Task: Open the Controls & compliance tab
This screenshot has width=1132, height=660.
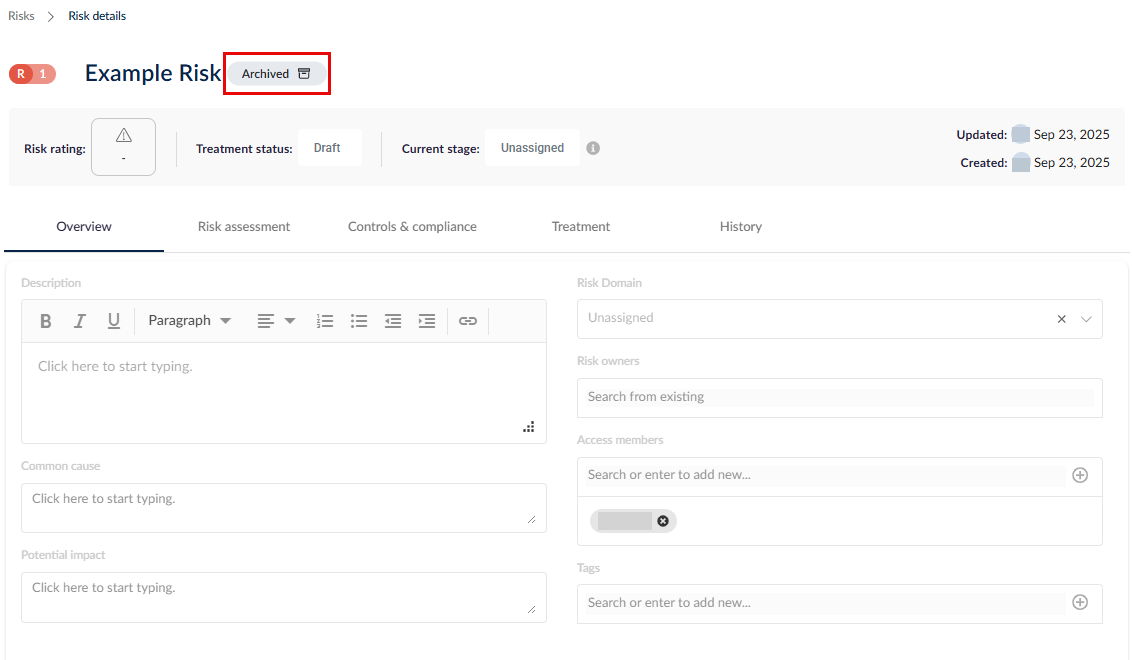Action: tap(412, 227)
